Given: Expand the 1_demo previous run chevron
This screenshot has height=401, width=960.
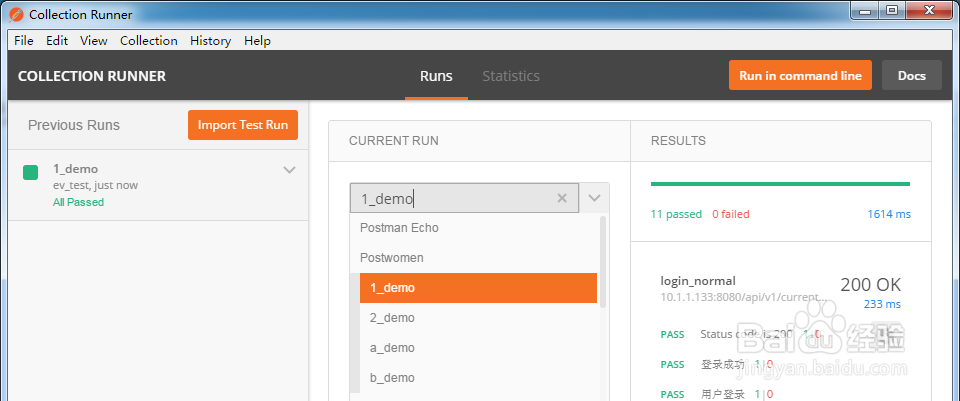Looking at the screenshot, I should point(290,170).
